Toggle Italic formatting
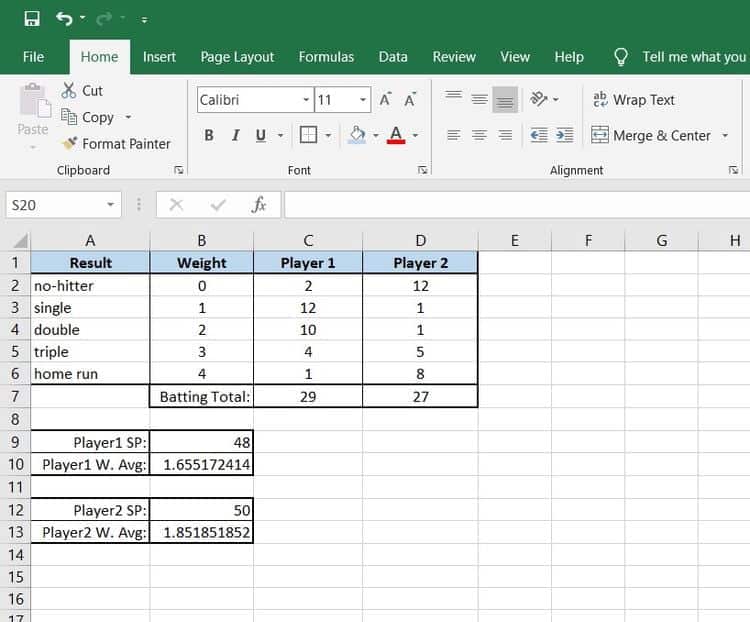750x622 pixels. [x=235, y=135]
